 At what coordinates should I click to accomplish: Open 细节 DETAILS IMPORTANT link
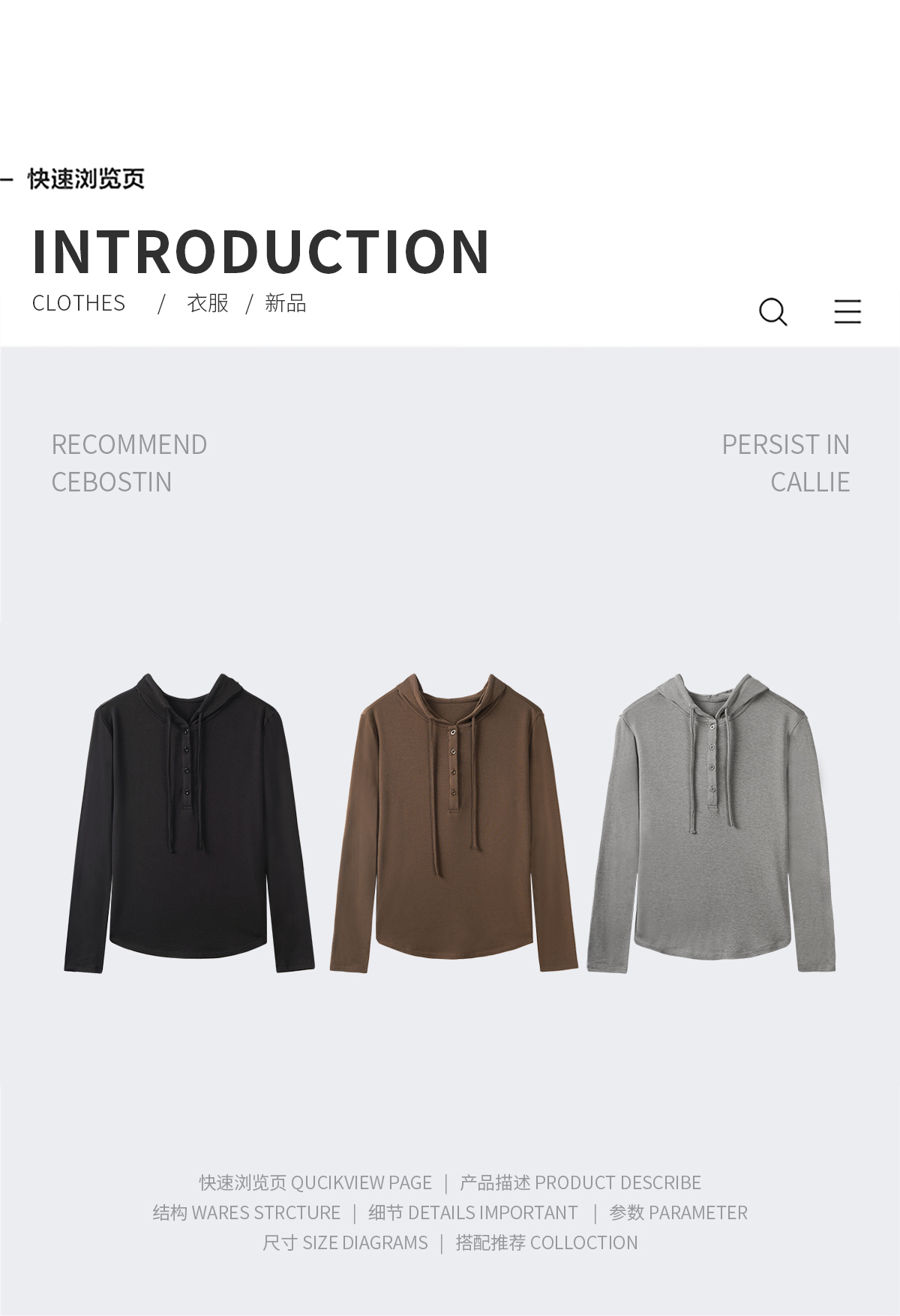[472, 1213]
